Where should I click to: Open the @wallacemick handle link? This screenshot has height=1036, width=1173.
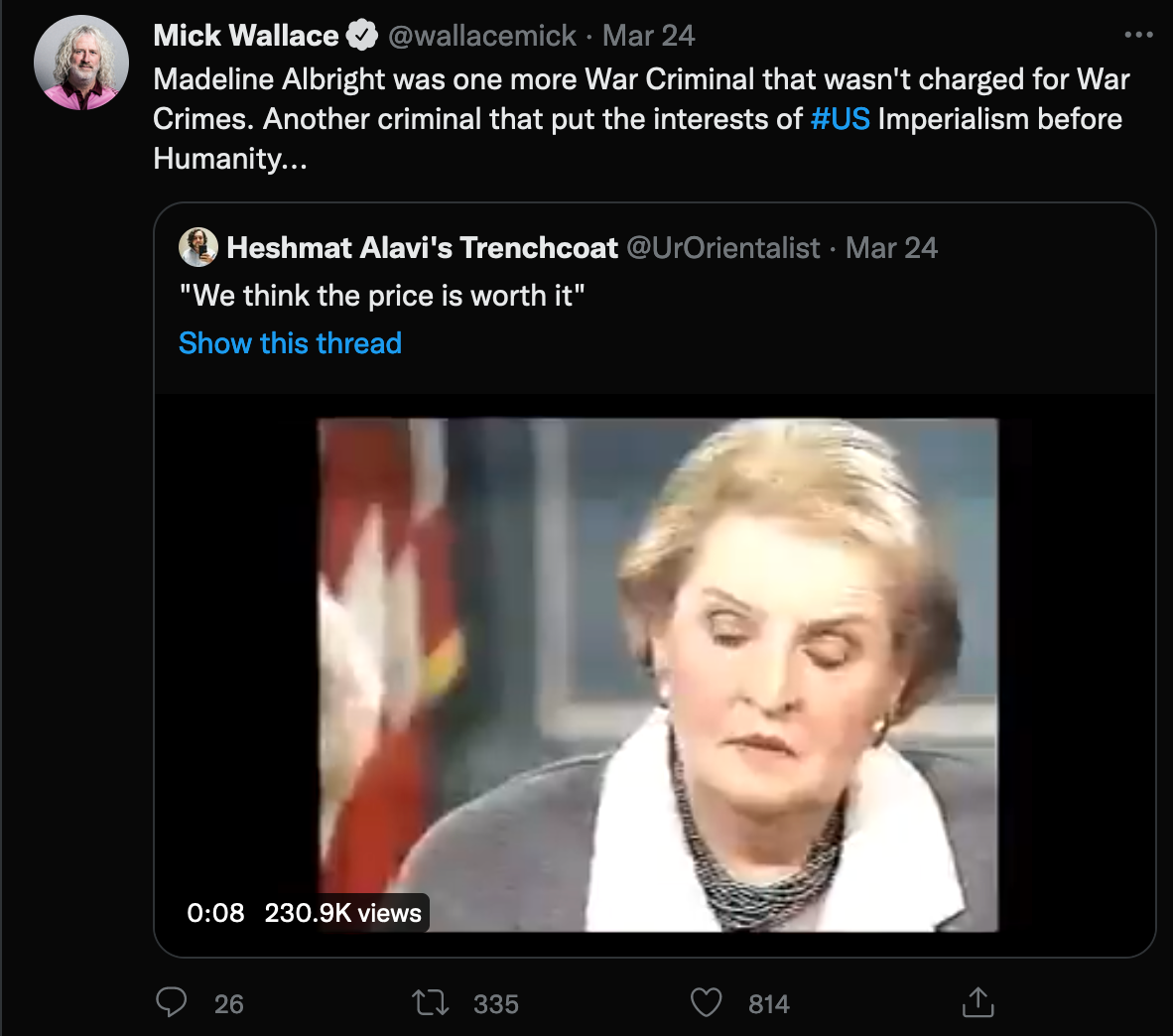point(481,37)
